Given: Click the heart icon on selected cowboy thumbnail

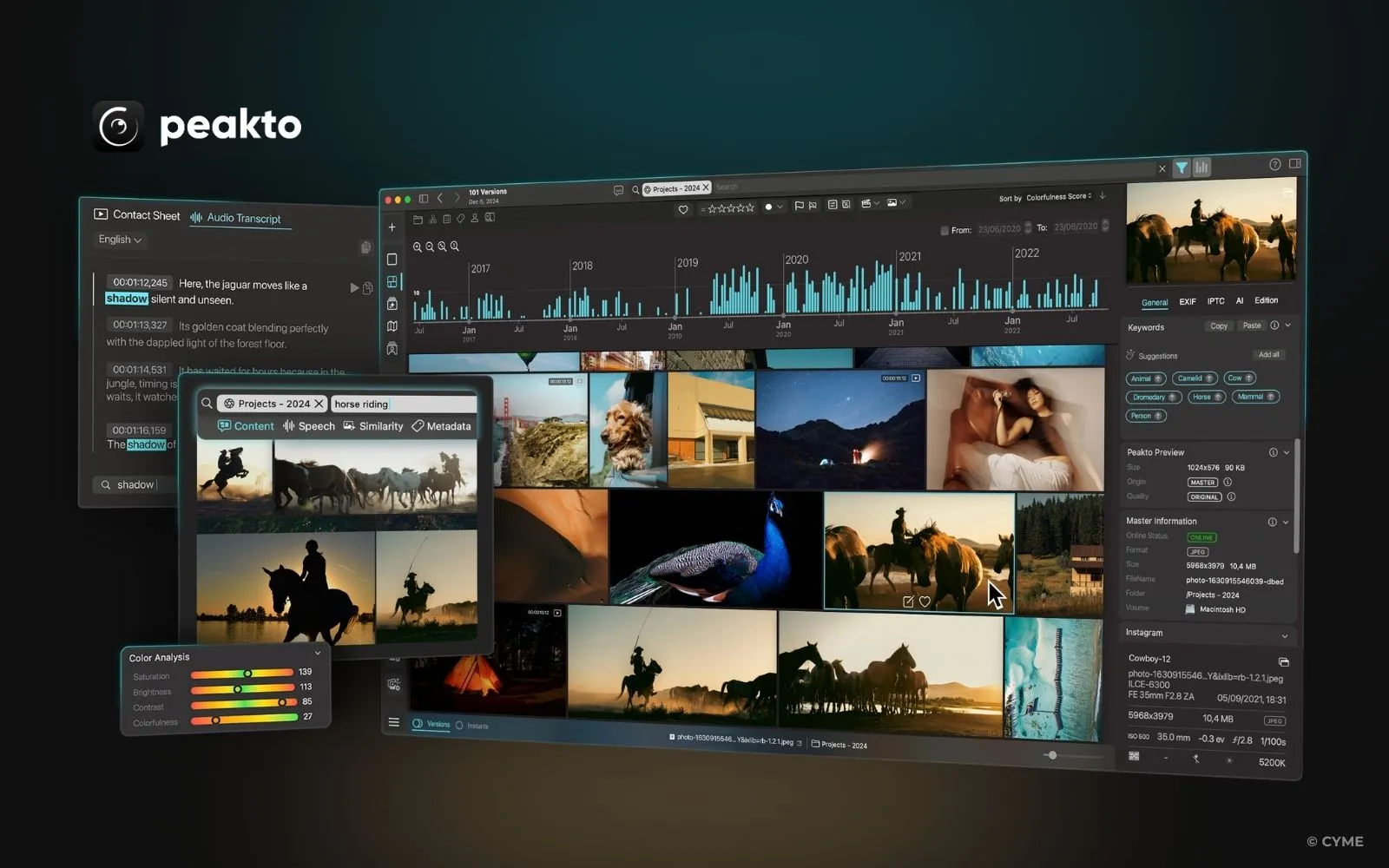Looking at the screenshot, I should 925,602.
